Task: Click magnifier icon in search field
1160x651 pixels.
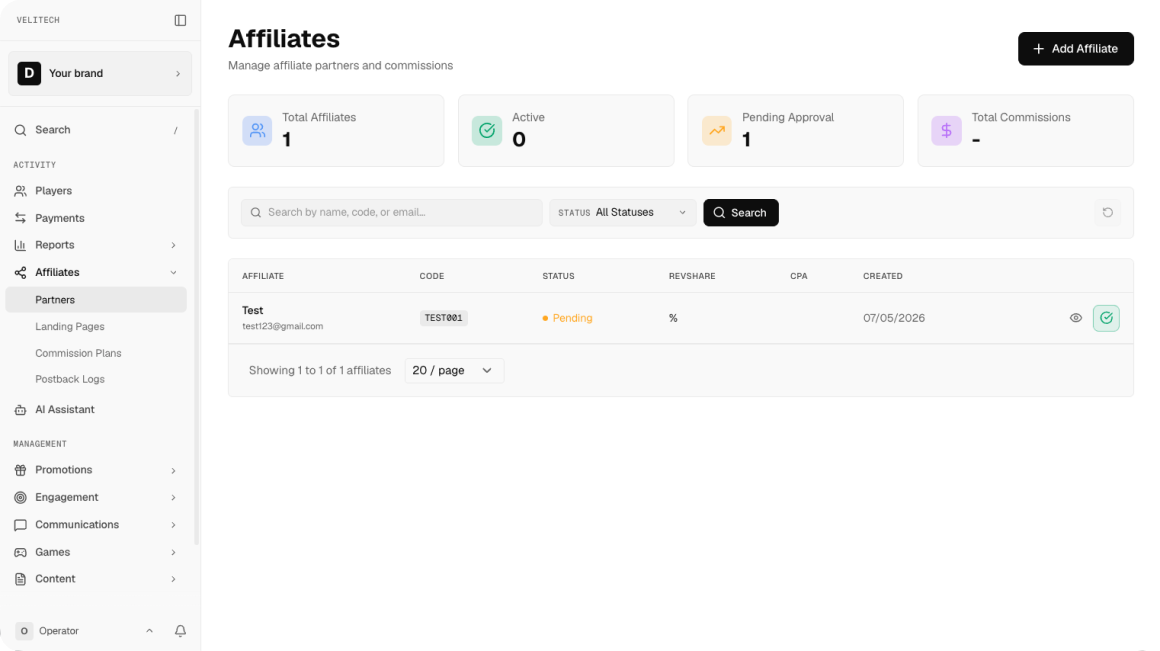Action: [255, 212]
